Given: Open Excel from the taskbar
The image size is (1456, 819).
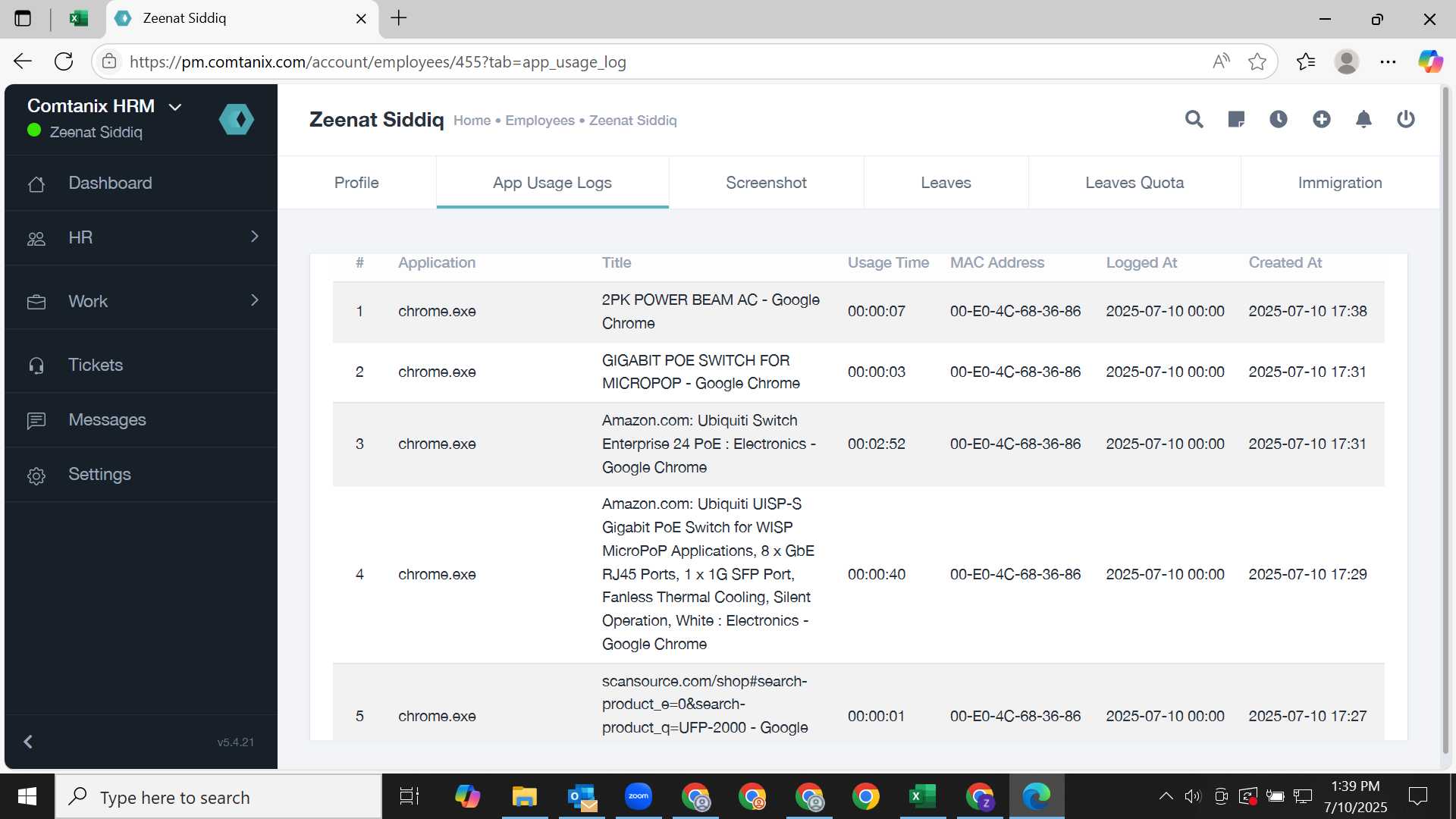Looking at the screenshot, I should [923, 796].
